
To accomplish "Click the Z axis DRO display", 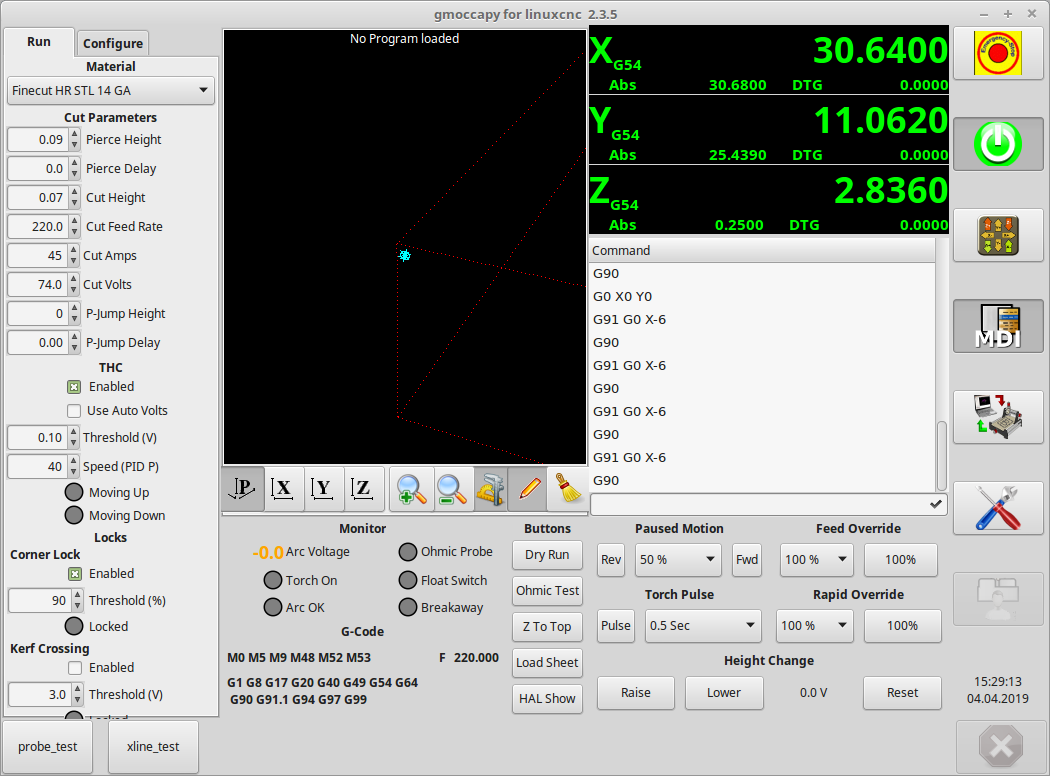I will 769,200.
